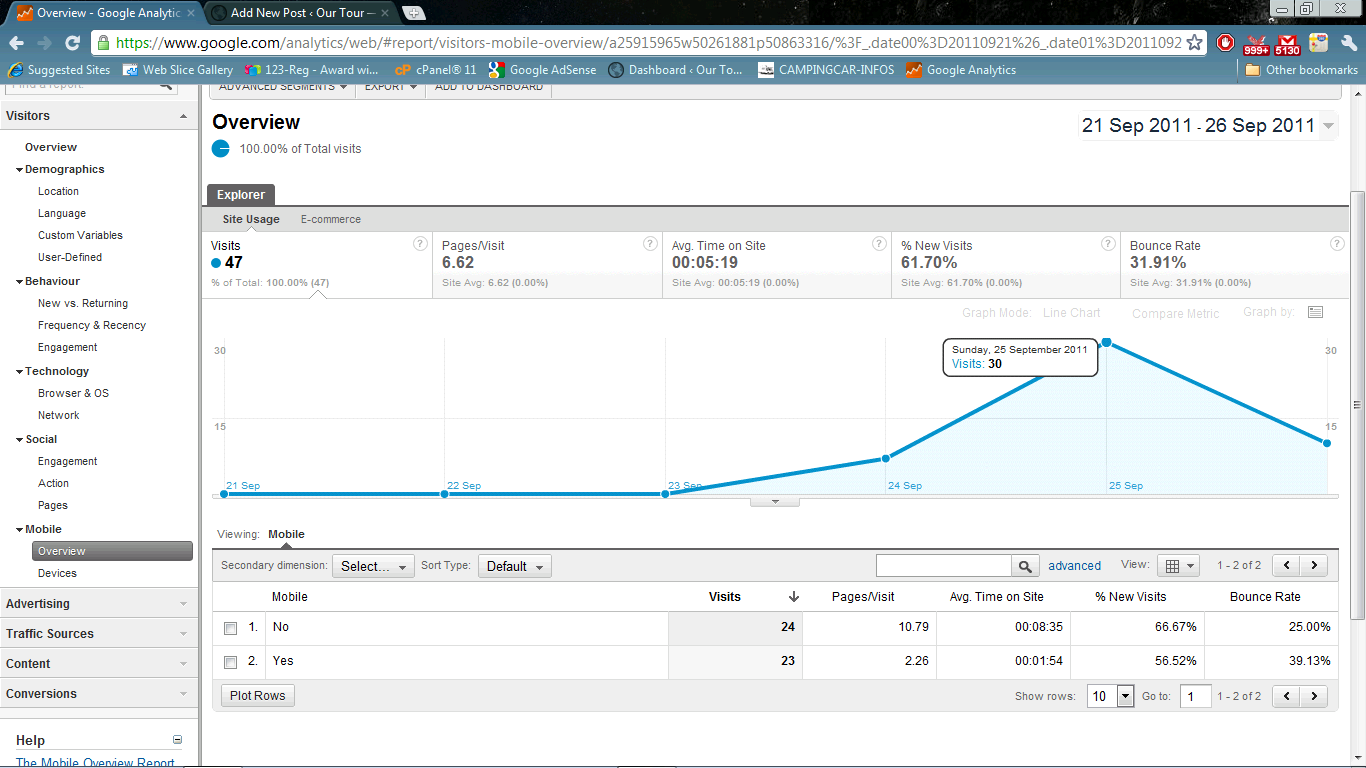Click the AdBlock stop-sign icon in the toolbar
The image size is (1366, 768).
pos(1225,43)
